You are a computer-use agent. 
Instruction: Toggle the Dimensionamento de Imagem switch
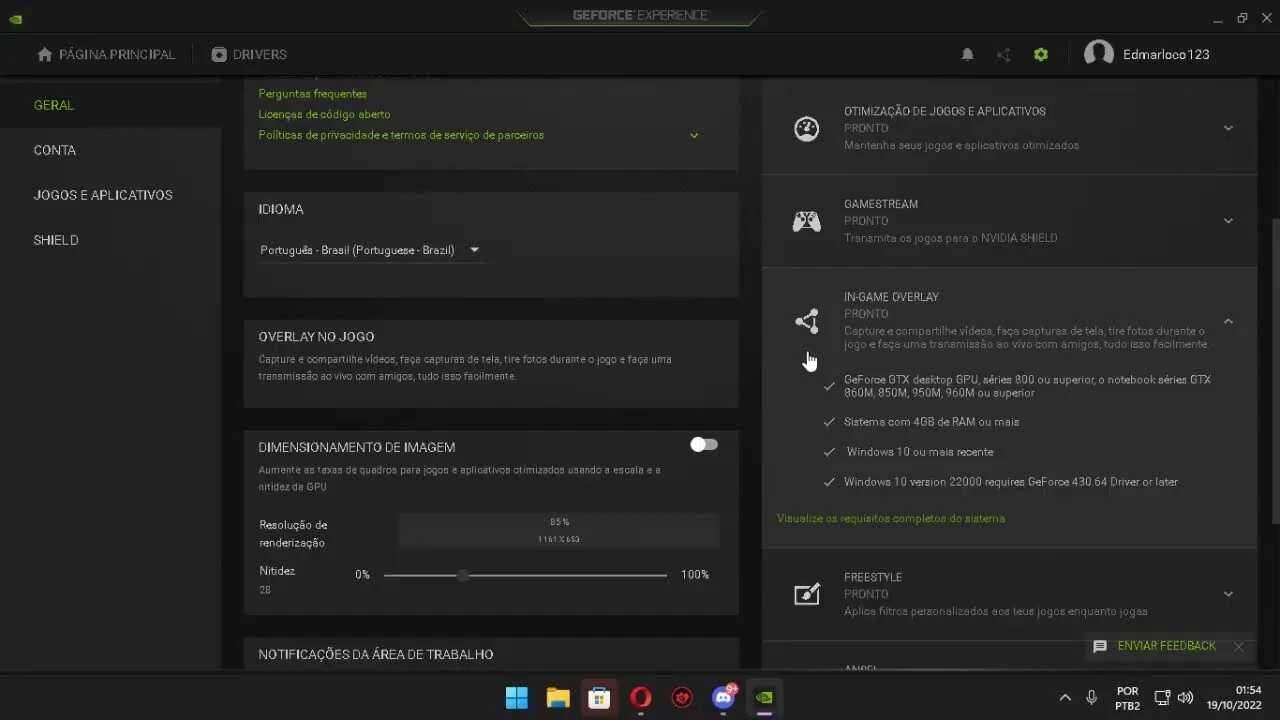tap(704, 445)
